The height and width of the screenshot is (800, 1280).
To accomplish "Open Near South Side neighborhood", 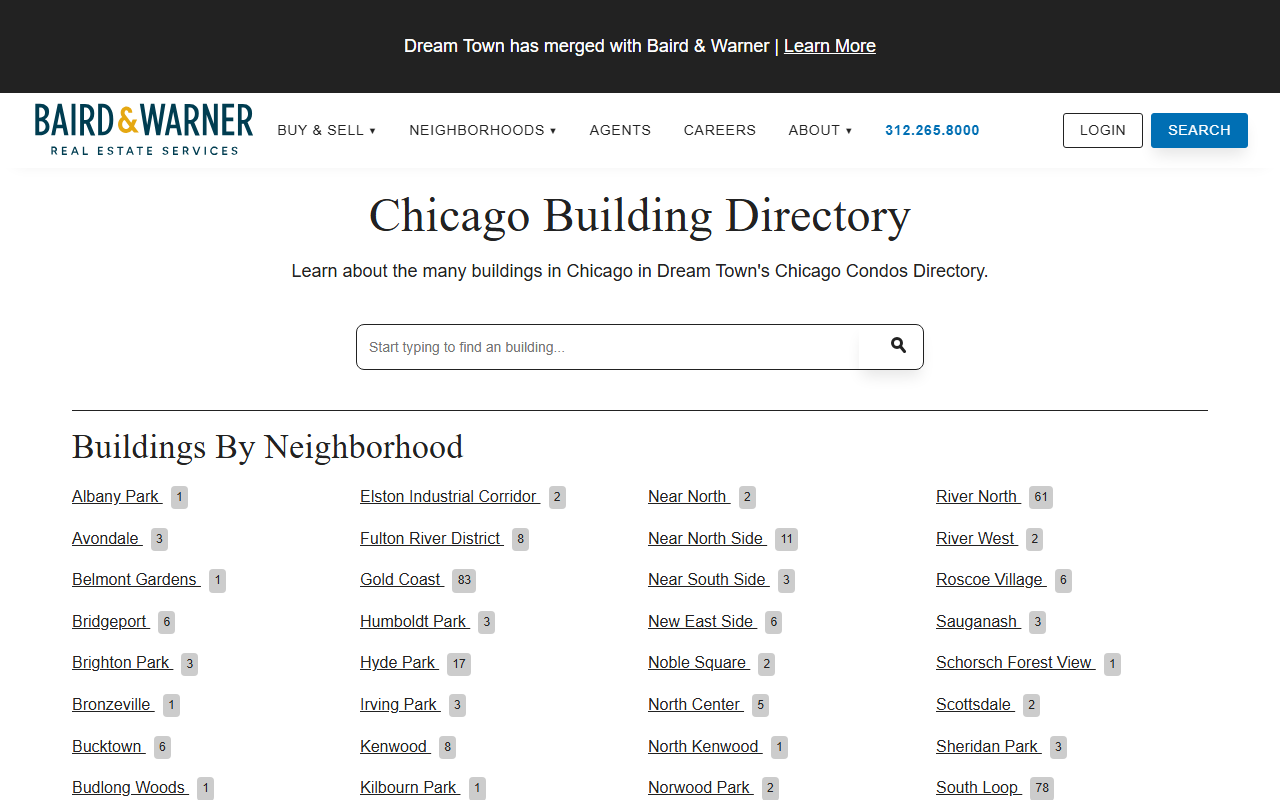I will 709,579.
